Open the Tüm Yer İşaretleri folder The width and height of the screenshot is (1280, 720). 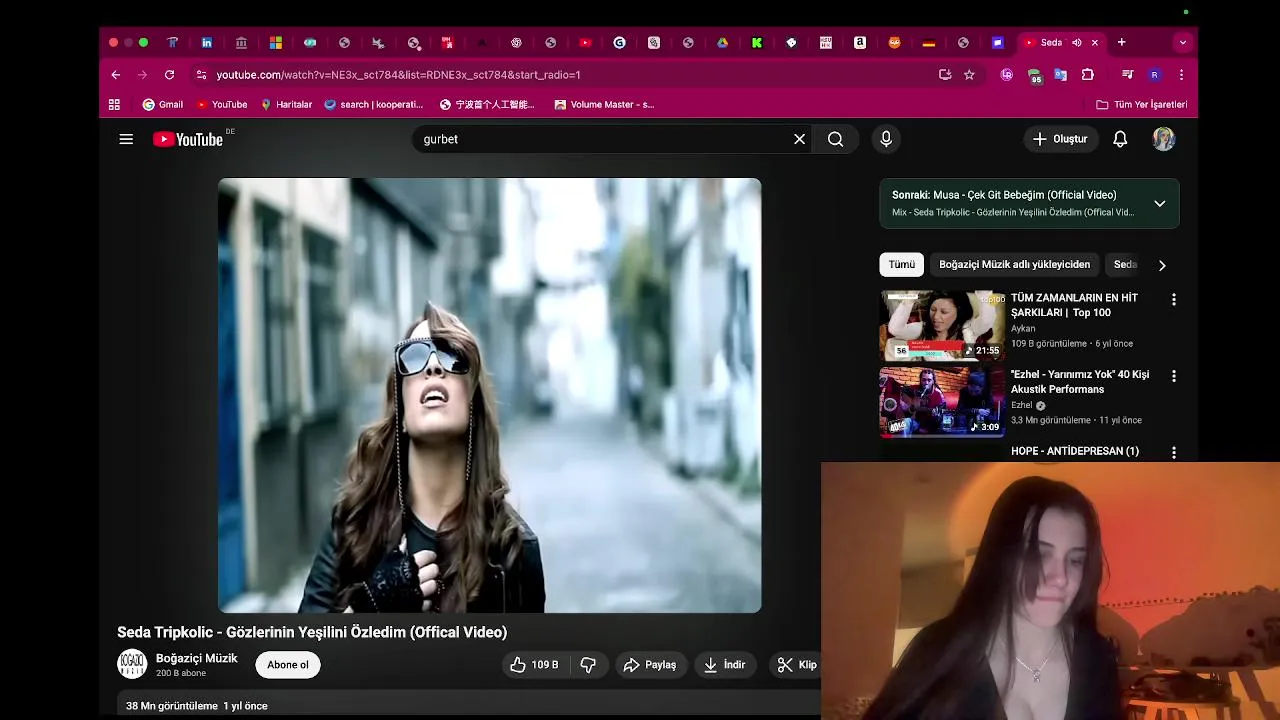coord(1142,104)
